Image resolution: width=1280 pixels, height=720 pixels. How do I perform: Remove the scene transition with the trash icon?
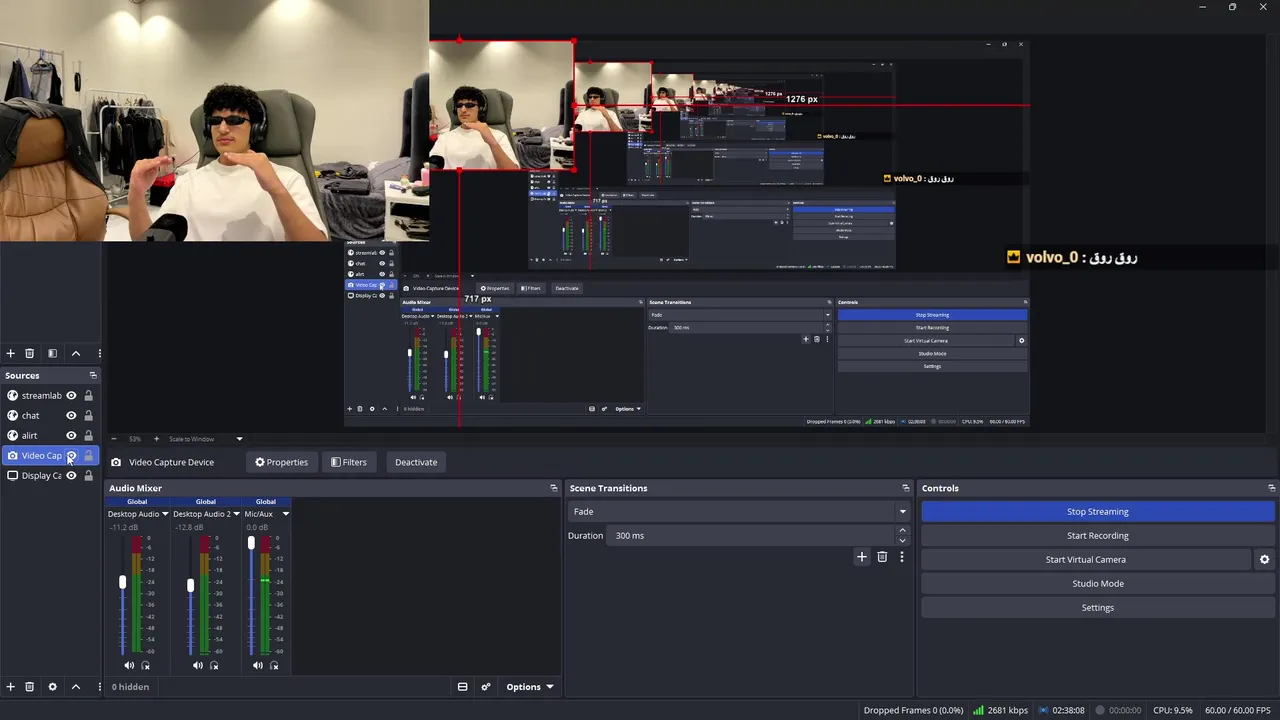[882, 557]
